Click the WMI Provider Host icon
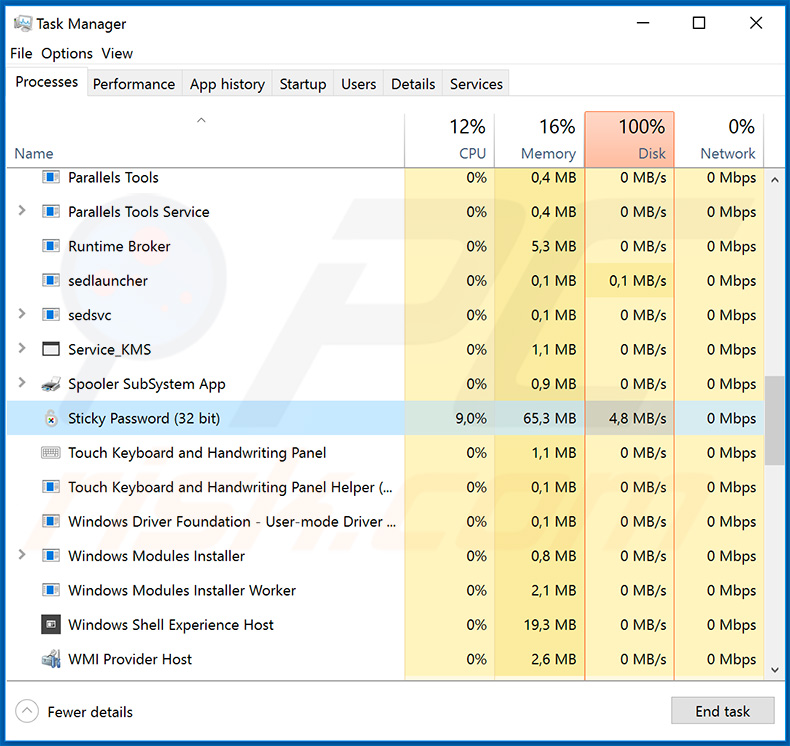 pos(51,659)
